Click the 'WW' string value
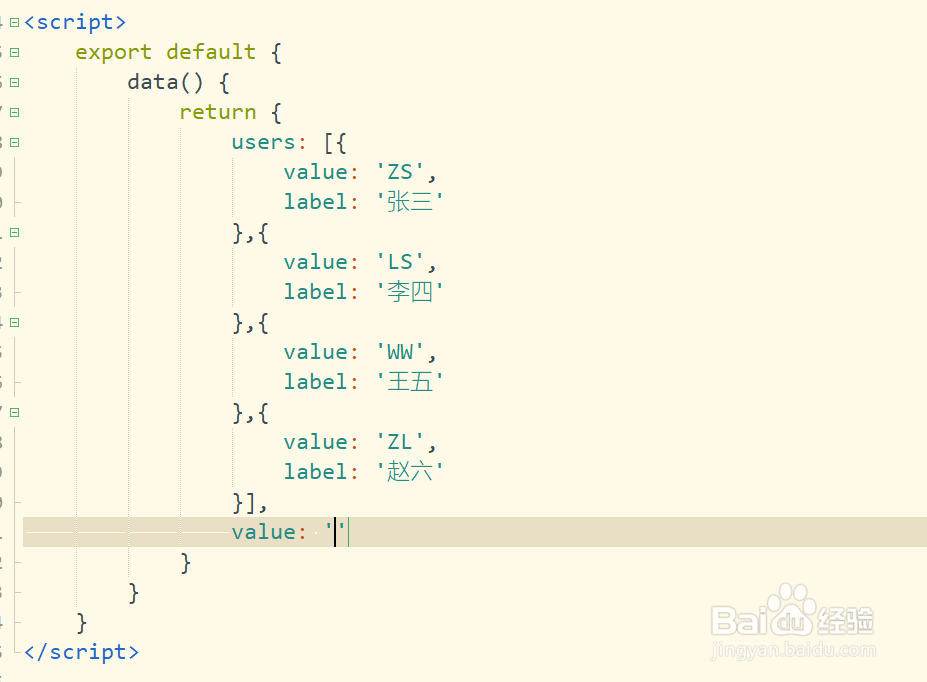927x682 pixels. [x=400, y=352]
